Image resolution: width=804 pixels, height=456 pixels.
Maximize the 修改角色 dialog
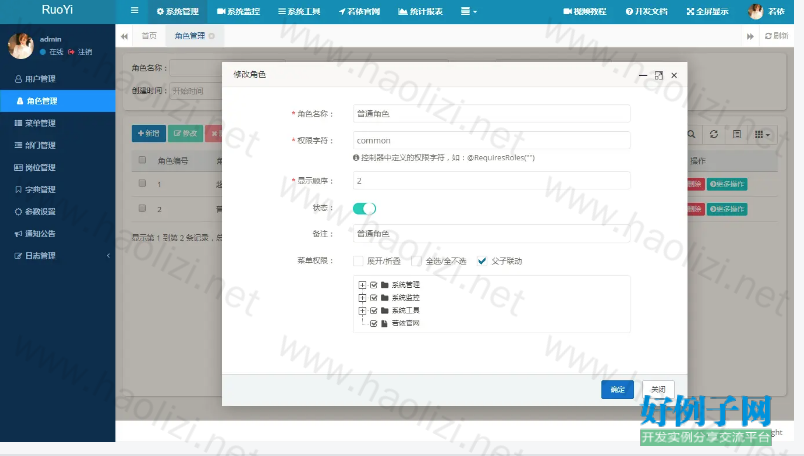(x=658, y=75)
